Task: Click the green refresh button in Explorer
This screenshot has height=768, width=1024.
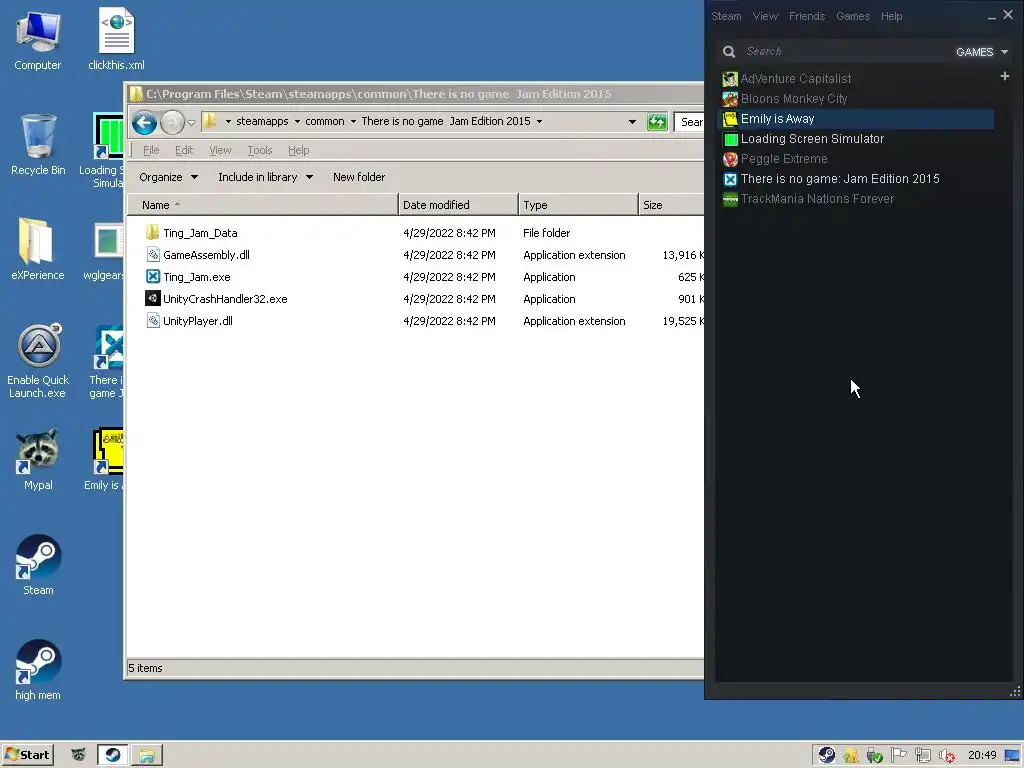Action: (657, 121)
